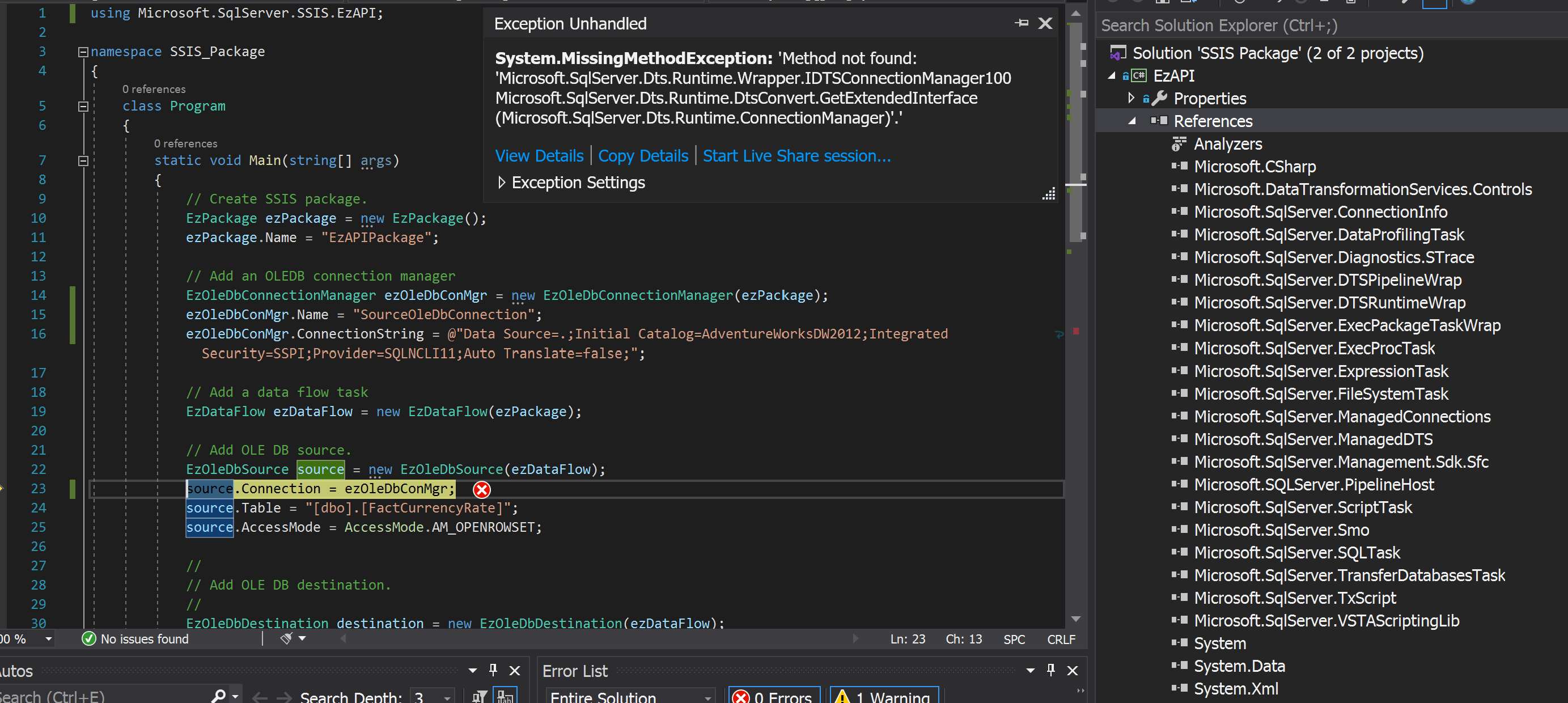
Task: Click the No issues found check icon
Action: coord(89,638)
